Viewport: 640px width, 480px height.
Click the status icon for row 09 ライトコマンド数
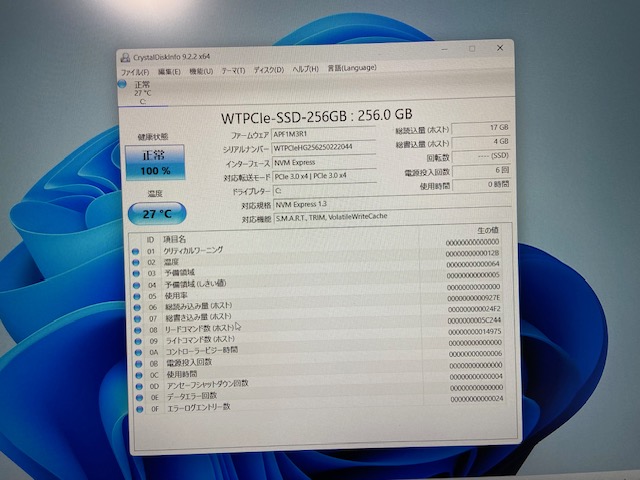(x=138, y=341)
